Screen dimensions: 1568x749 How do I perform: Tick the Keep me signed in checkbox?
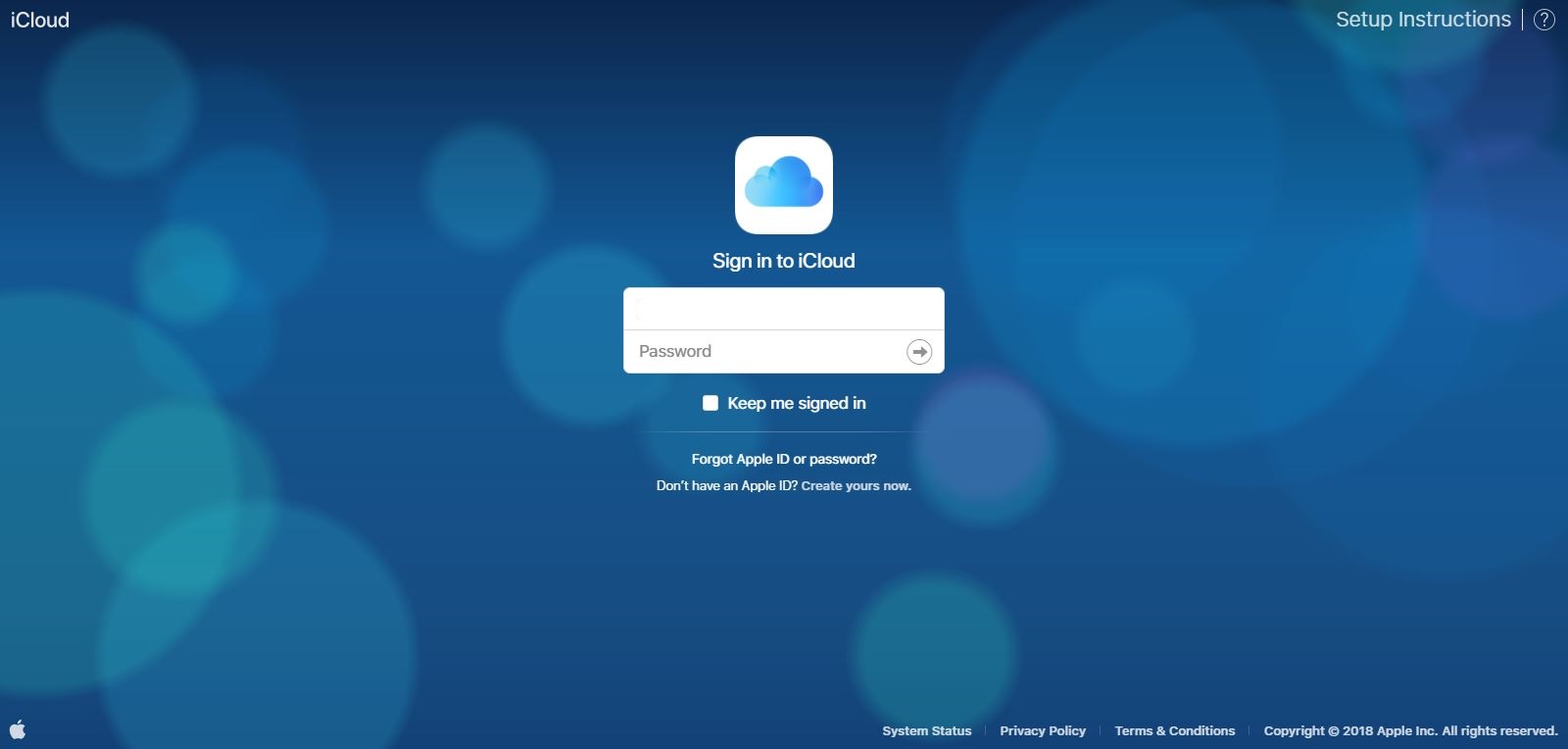click(x=710, y=403)
